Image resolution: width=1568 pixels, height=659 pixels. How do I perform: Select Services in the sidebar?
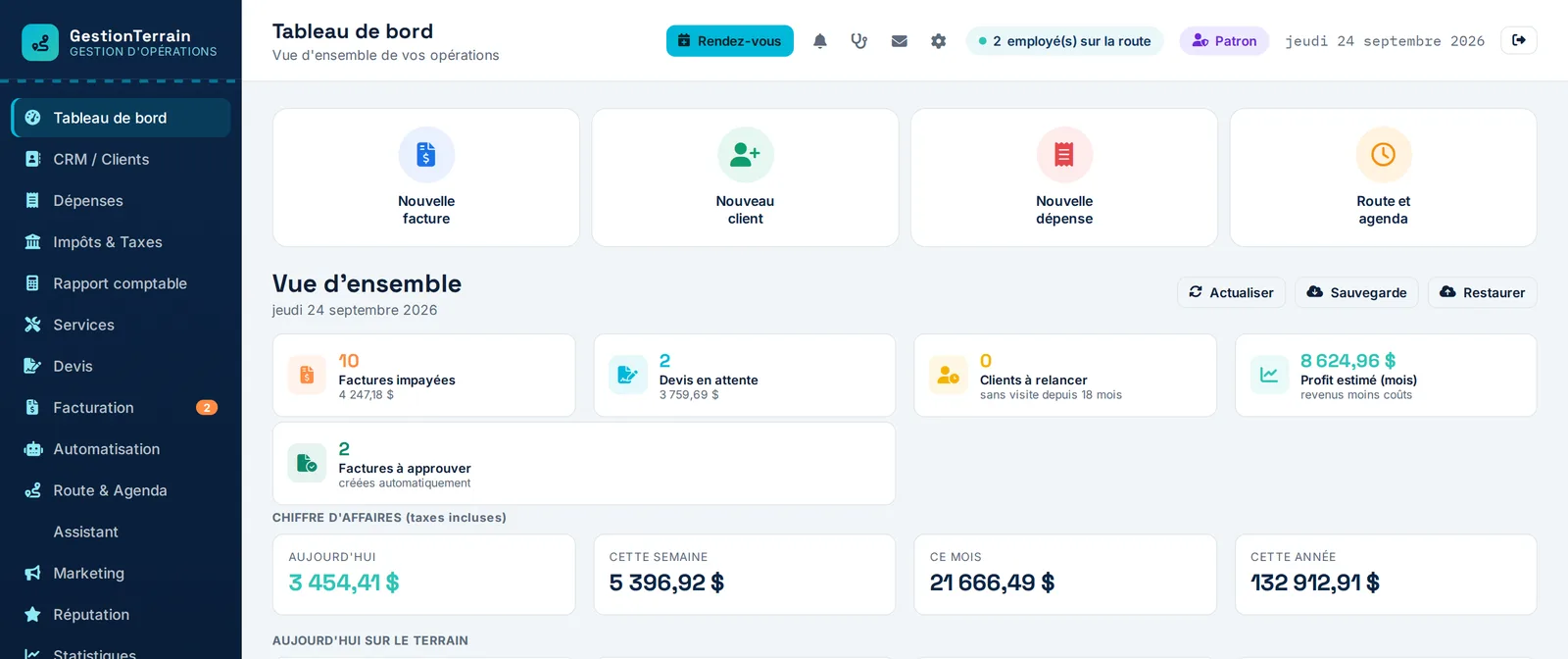(x=122, y=325)
